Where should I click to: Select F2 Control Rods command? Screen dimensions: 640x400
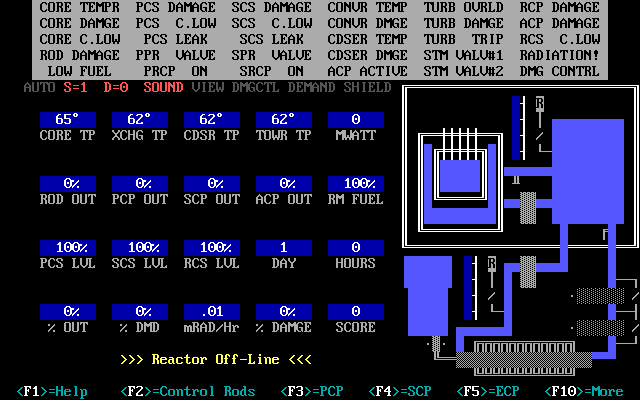coord(188,391)
